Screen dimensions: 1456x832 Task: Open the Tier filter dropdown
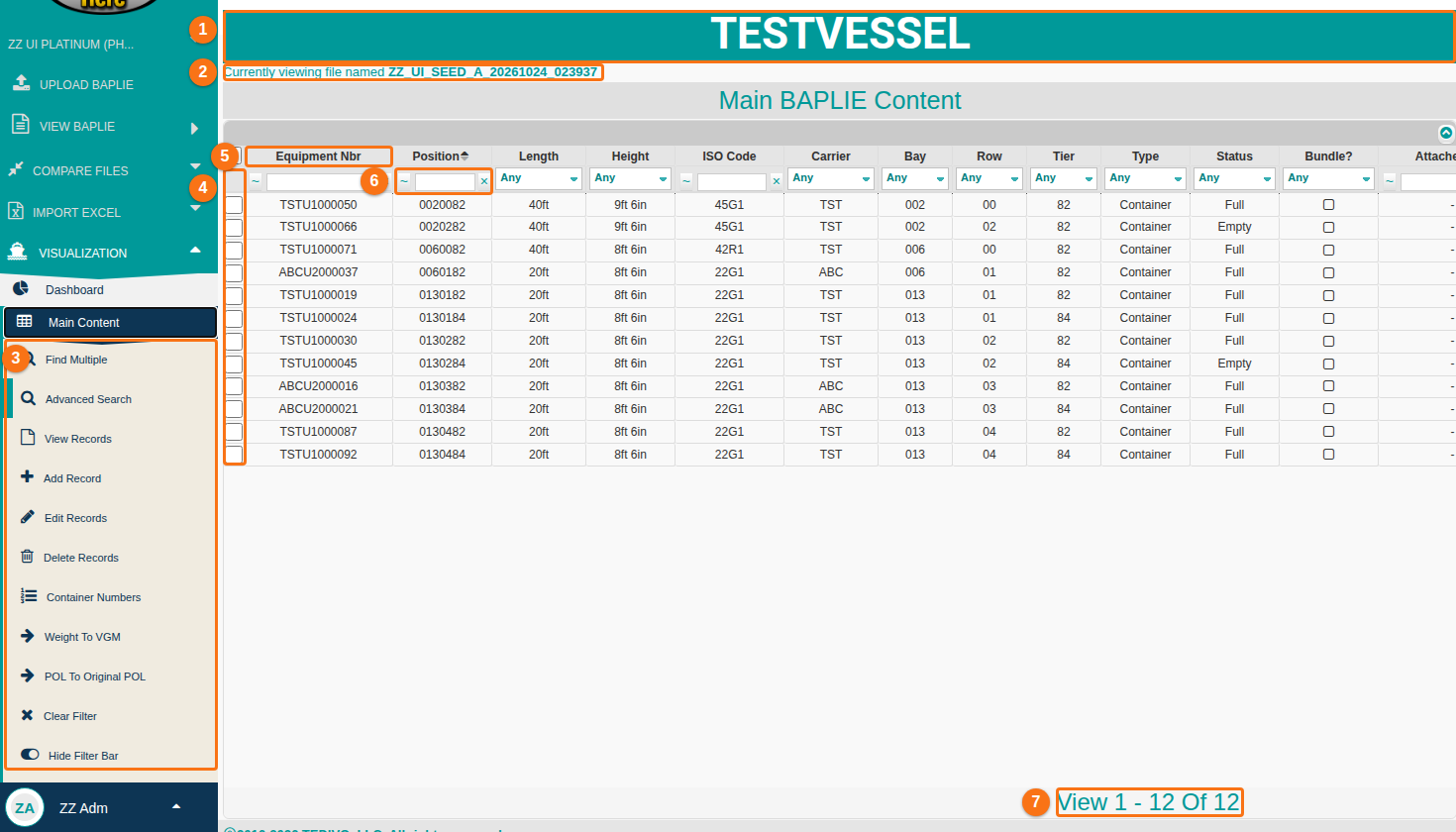[x=1064, y=178]
